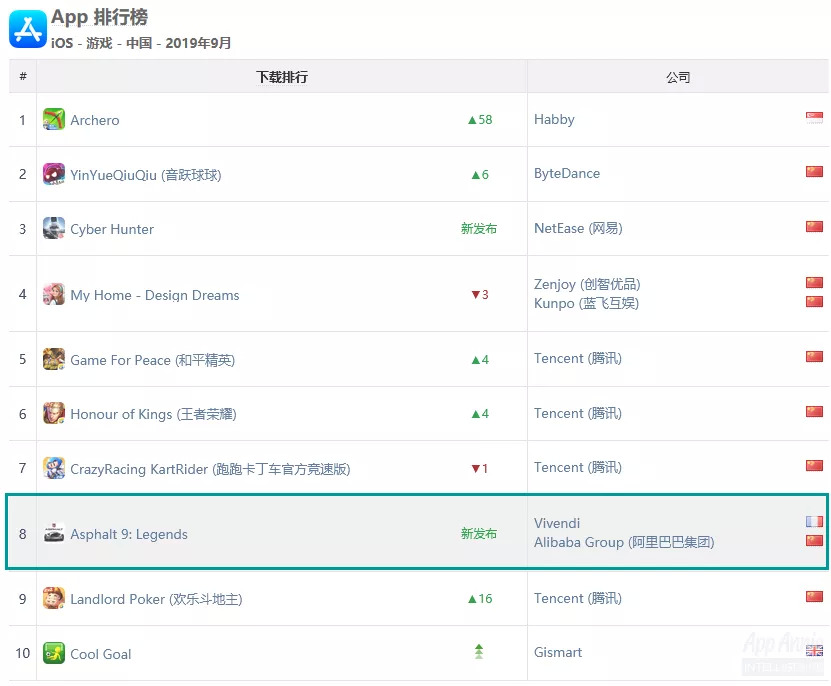This screenshot has width=831, height=686.
Task: Click the 下载排行 column header
Action: [282, 77]
